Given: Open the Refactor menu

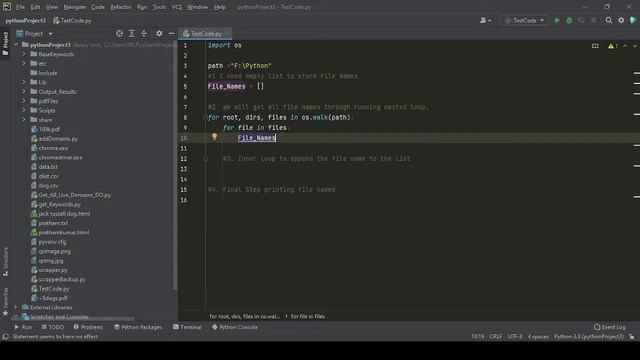Looking at the screenshot, I should pos(121,7).
